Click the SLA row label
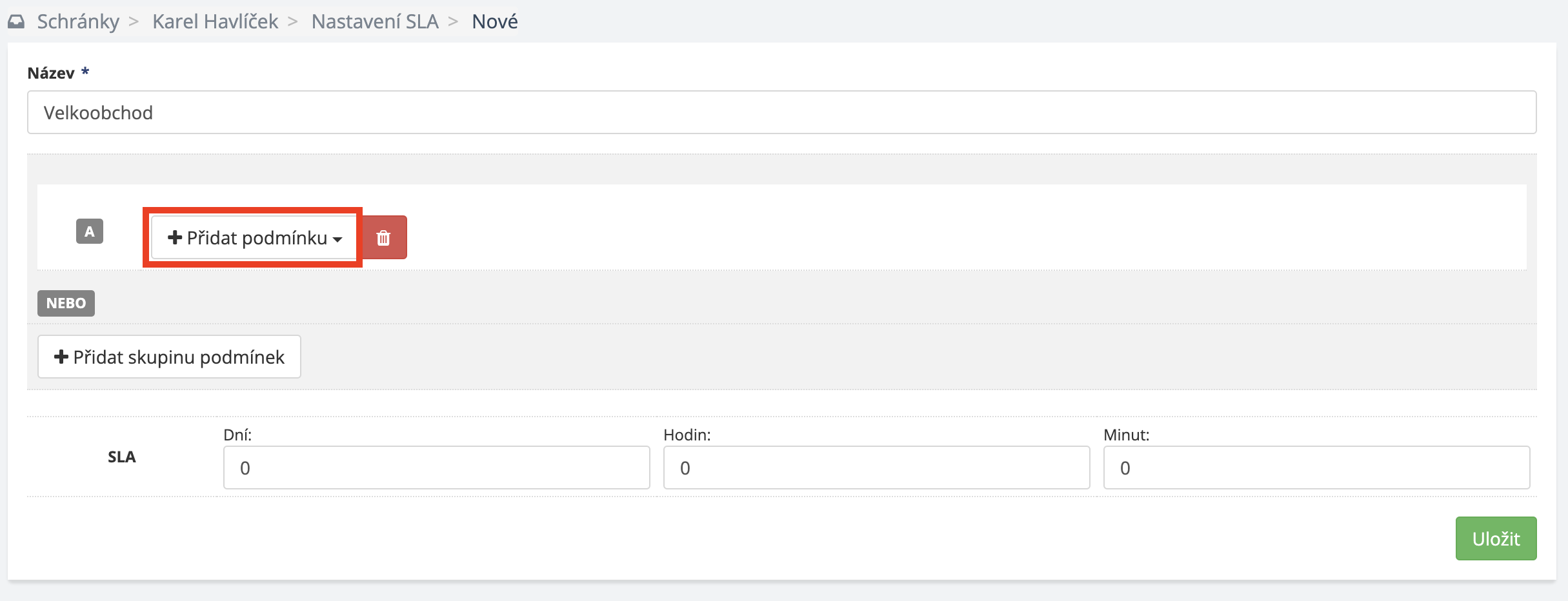This screenshot has width=1568, height=601. [x=121, y=457]
